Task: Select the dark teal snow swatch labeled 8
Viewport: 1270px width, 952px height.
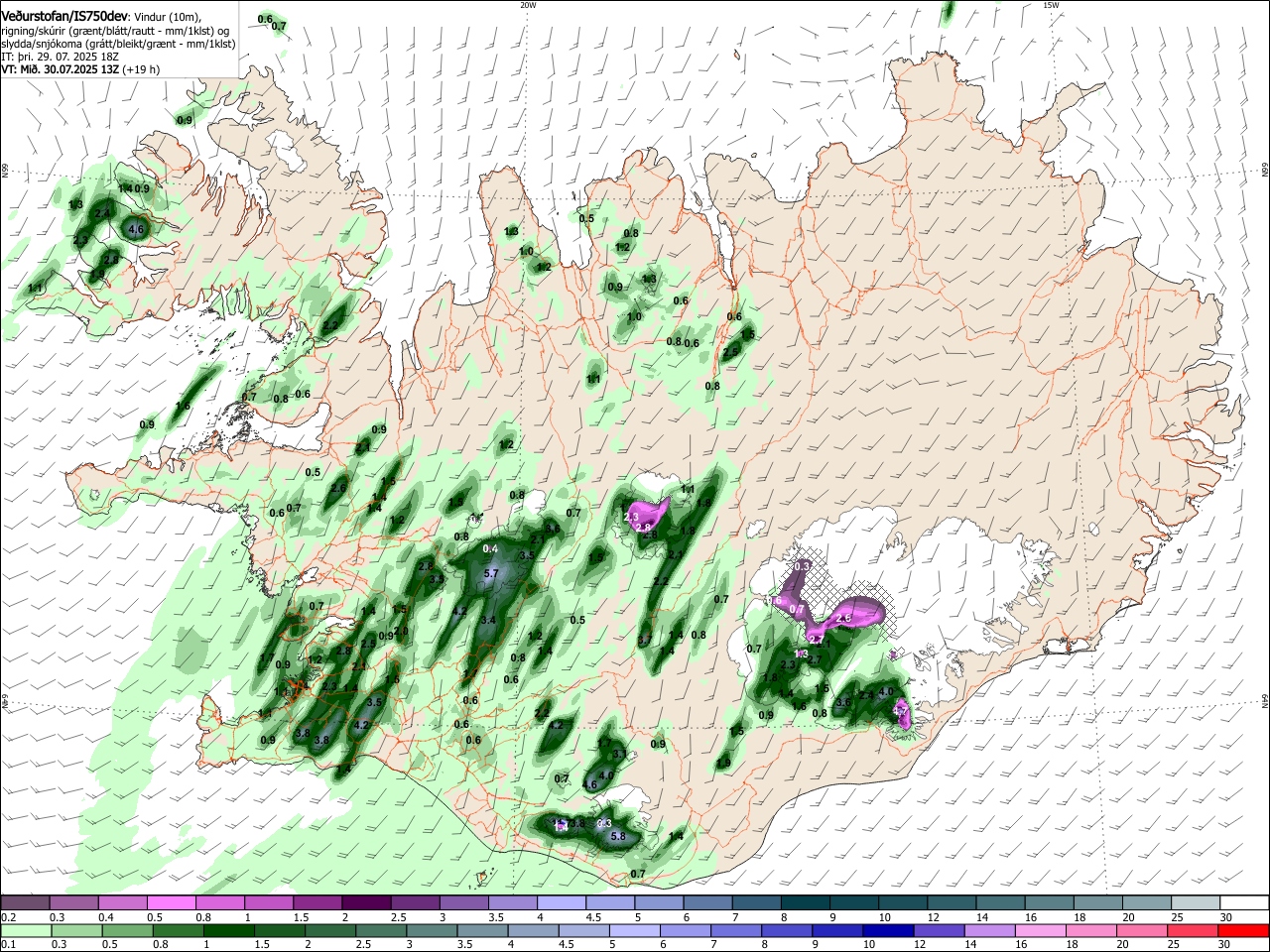Action: tap(805, 902)
